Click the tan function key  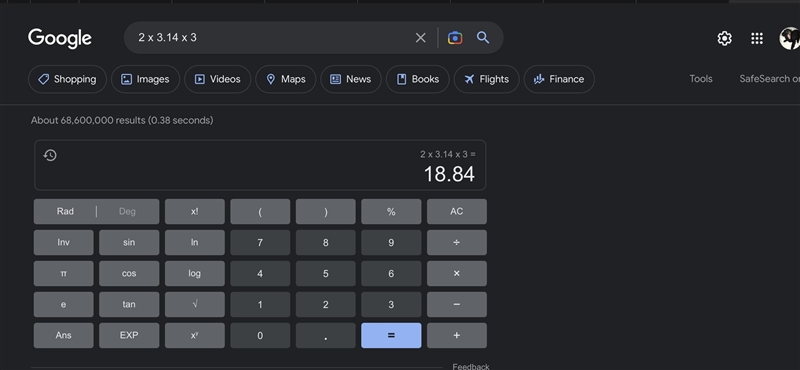click(129, 305)
